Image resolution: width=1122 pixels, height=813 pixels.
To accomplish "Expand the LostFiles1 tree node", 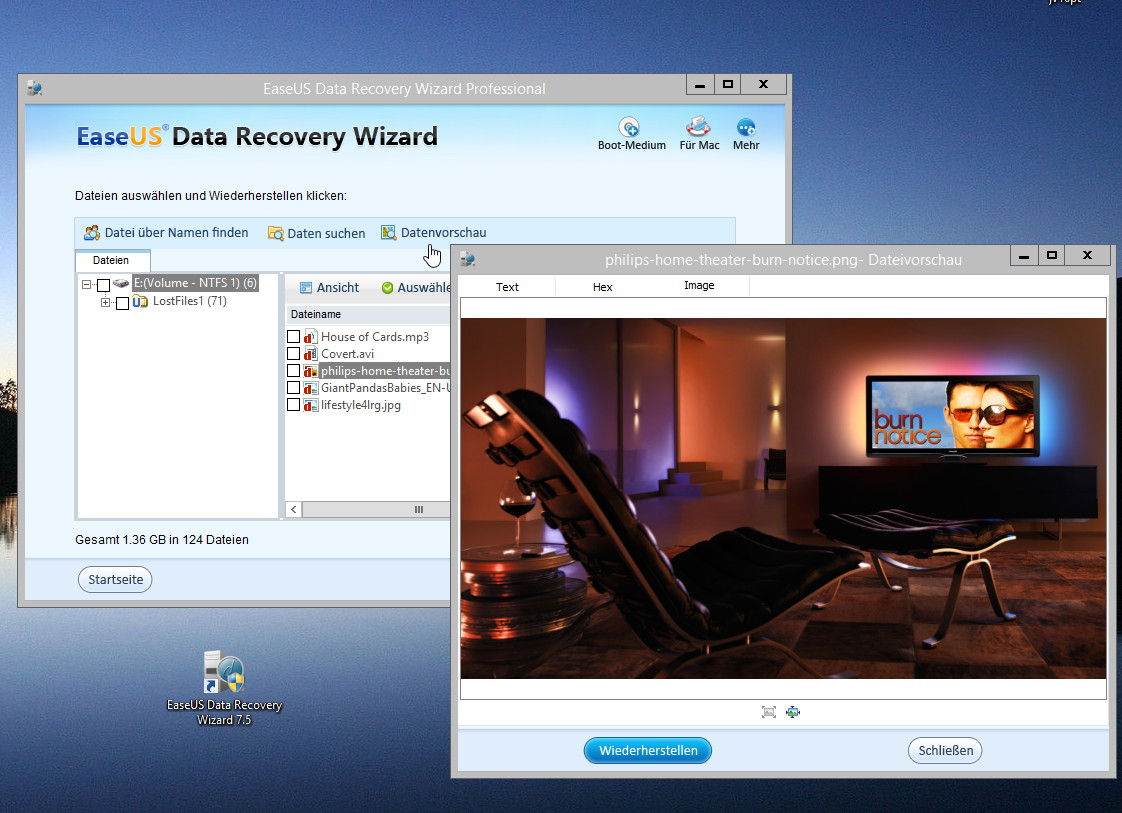I will pyautogui.click(x=106, y=302).
